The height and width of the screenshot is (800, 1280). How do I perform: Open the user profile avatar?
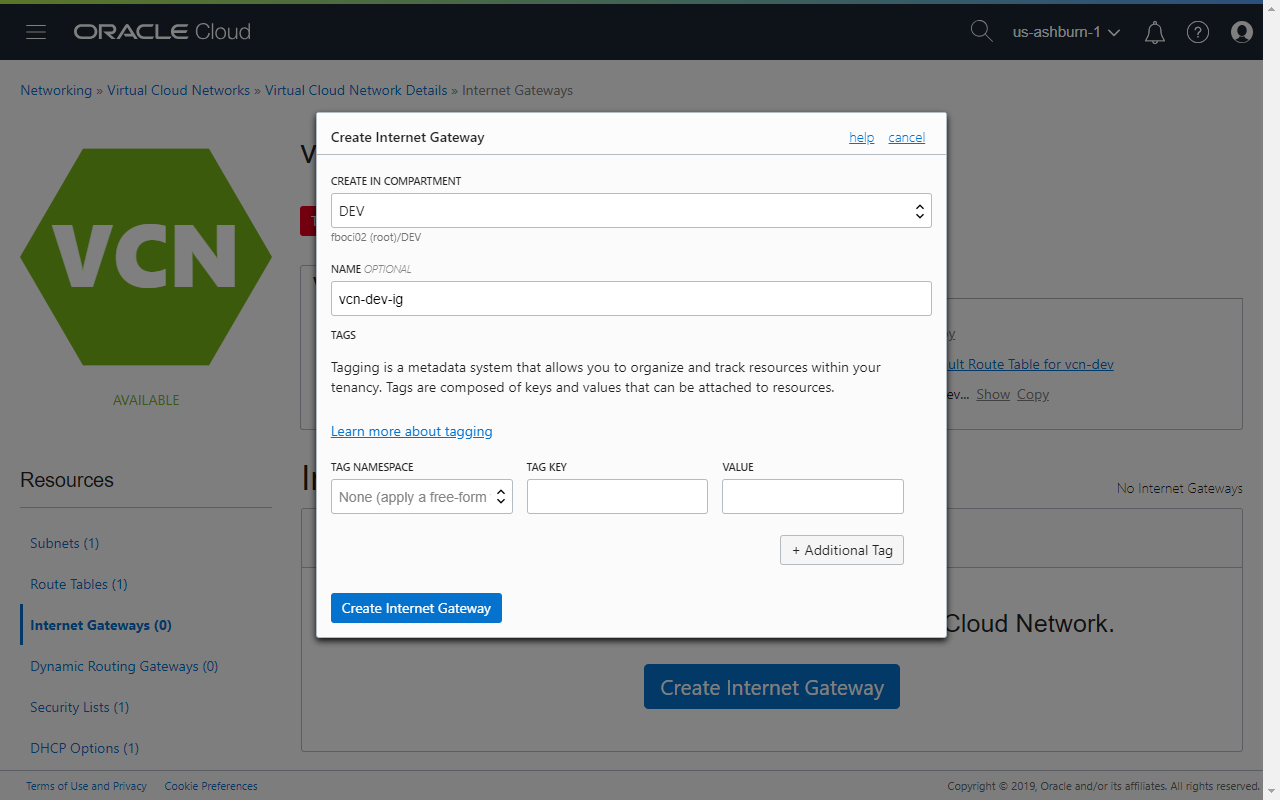pyautogui.click(x=1241, y=31)
